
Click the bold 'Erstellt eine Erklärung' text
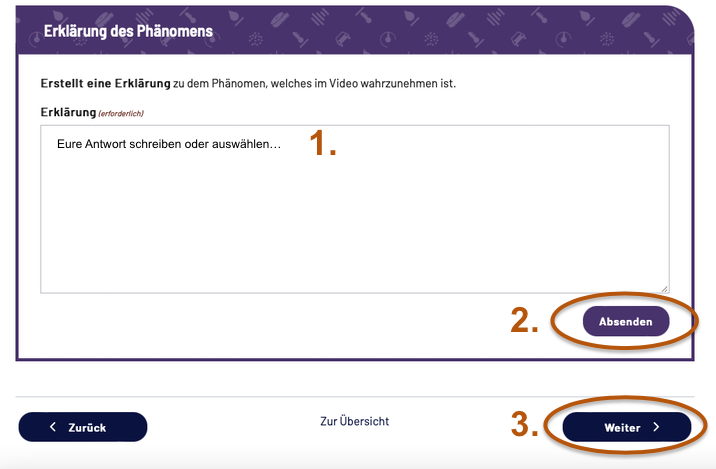pos(105,83)
